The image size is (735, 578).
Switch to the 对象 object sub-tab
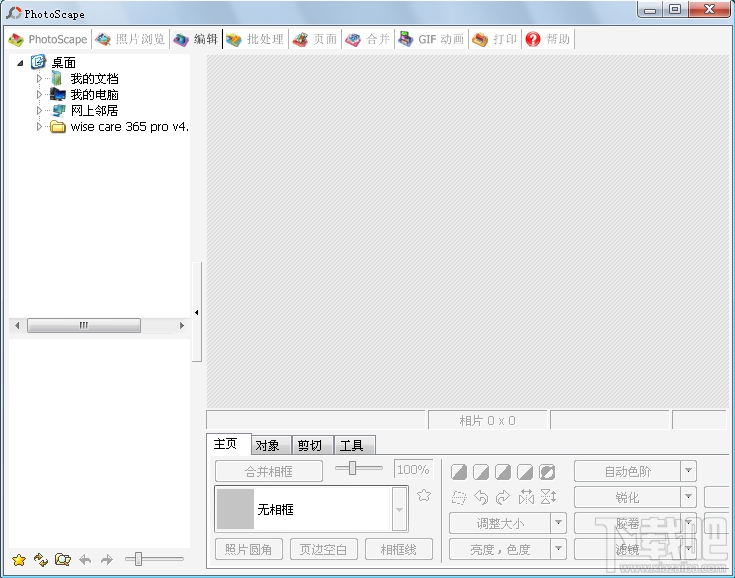pos(271,445)
